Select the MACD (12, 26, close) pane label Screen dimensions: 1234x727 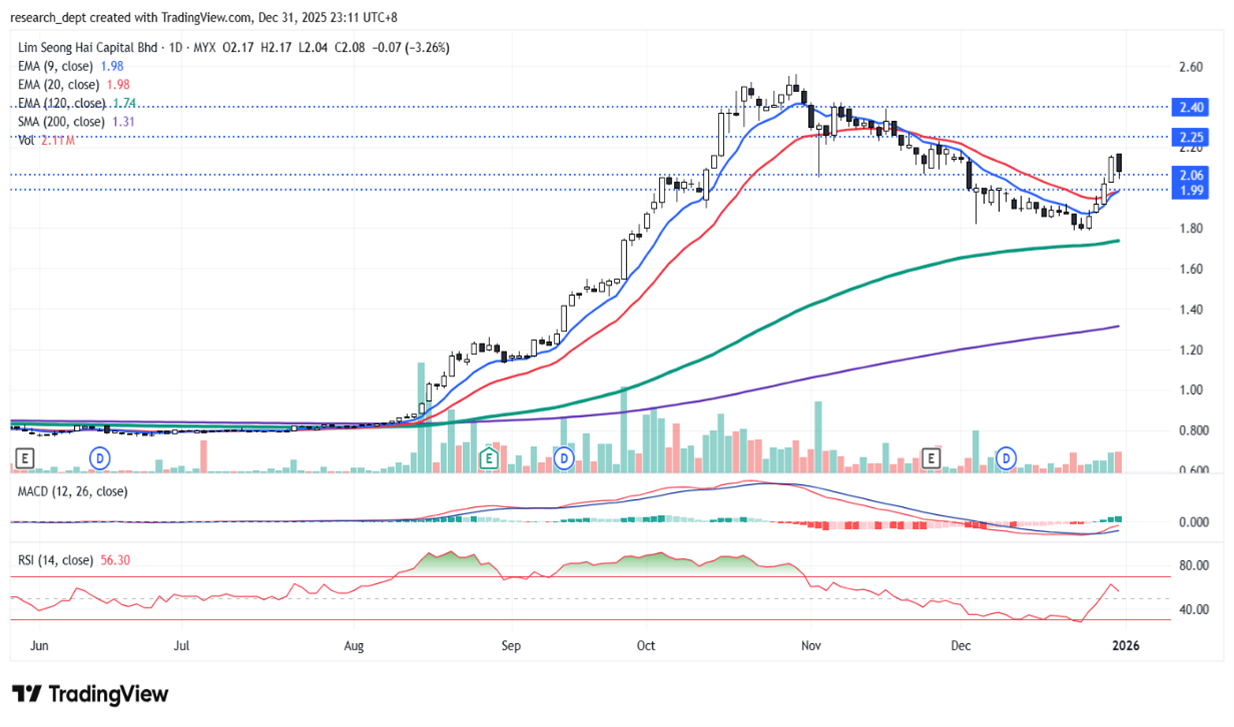pyautogui.click(x=73, y=491)
